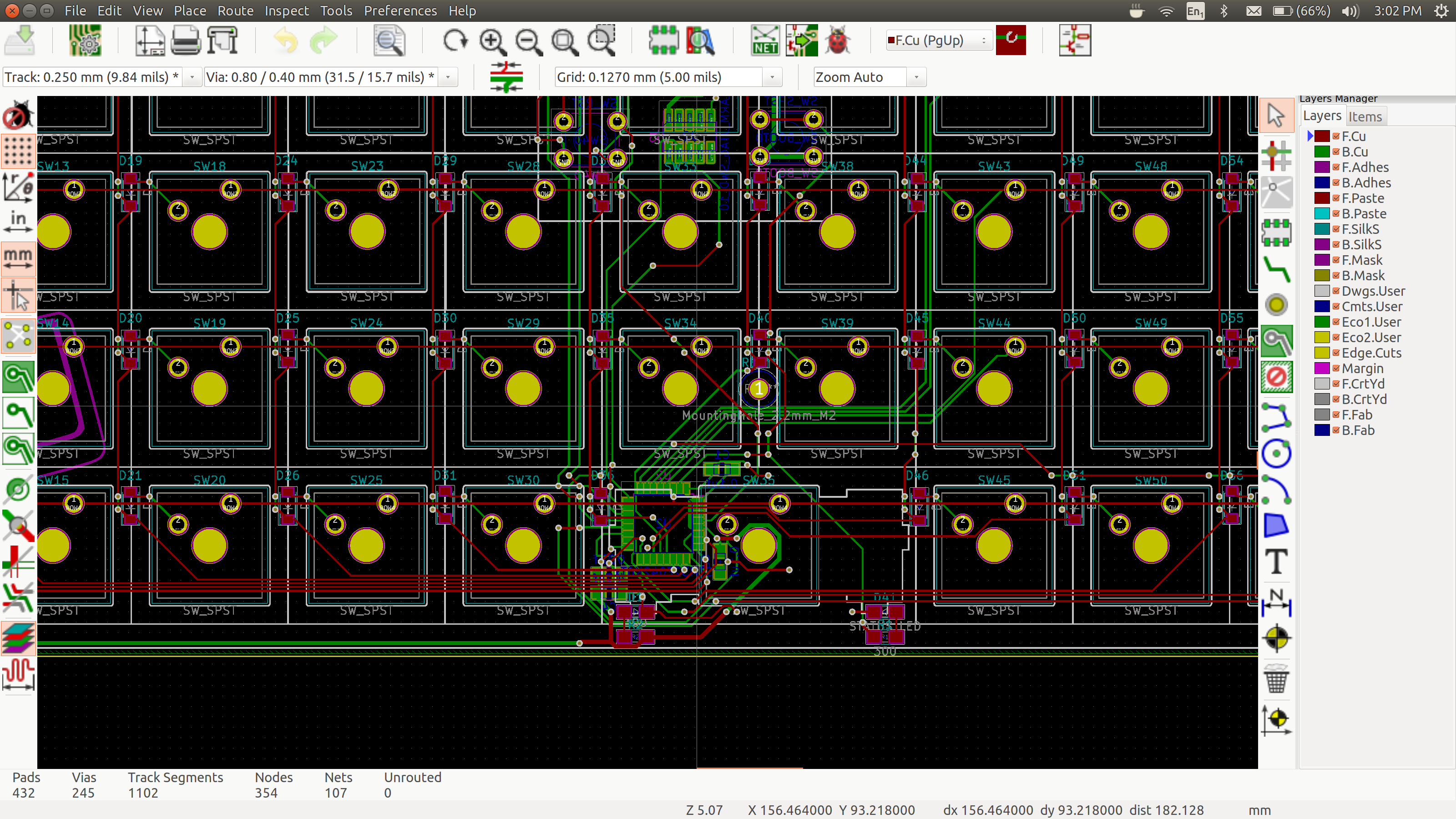Select the Draw arc tool
This screenshot has height=819, width=1456.
(x=1276, y=490)
